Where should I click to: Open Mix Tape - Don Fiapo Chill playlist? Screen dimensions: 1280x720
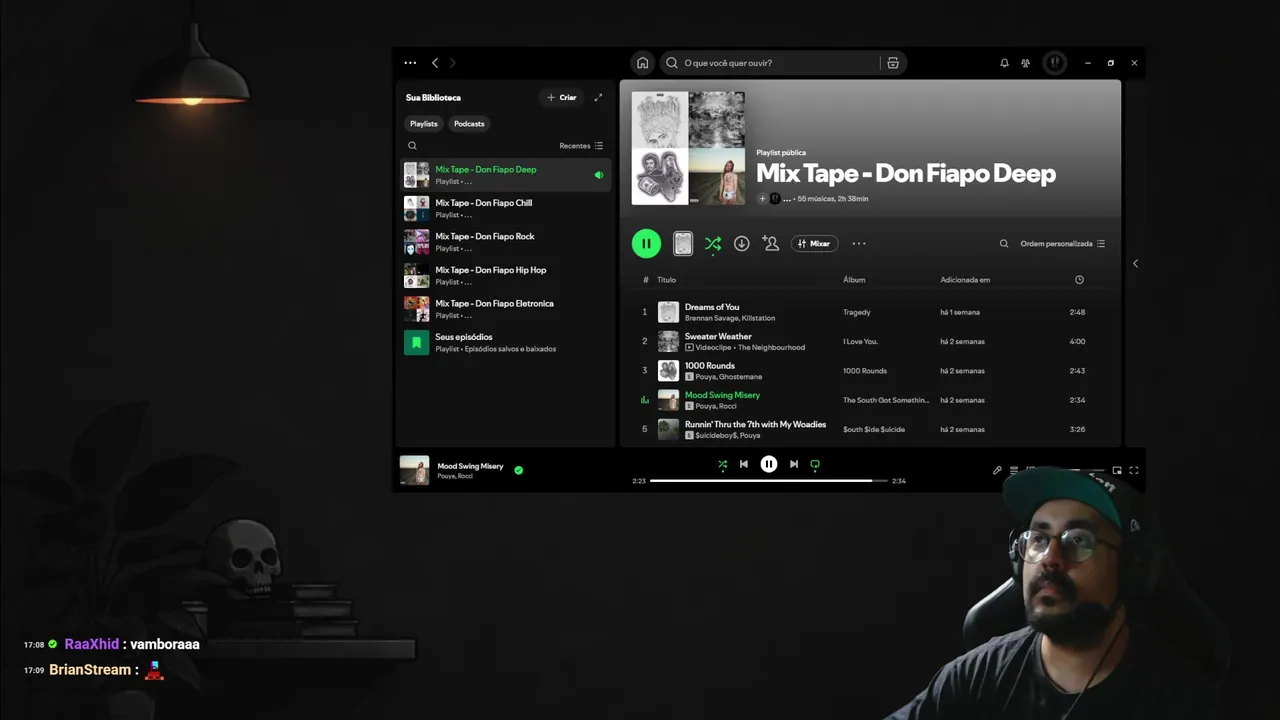point(506,208)
